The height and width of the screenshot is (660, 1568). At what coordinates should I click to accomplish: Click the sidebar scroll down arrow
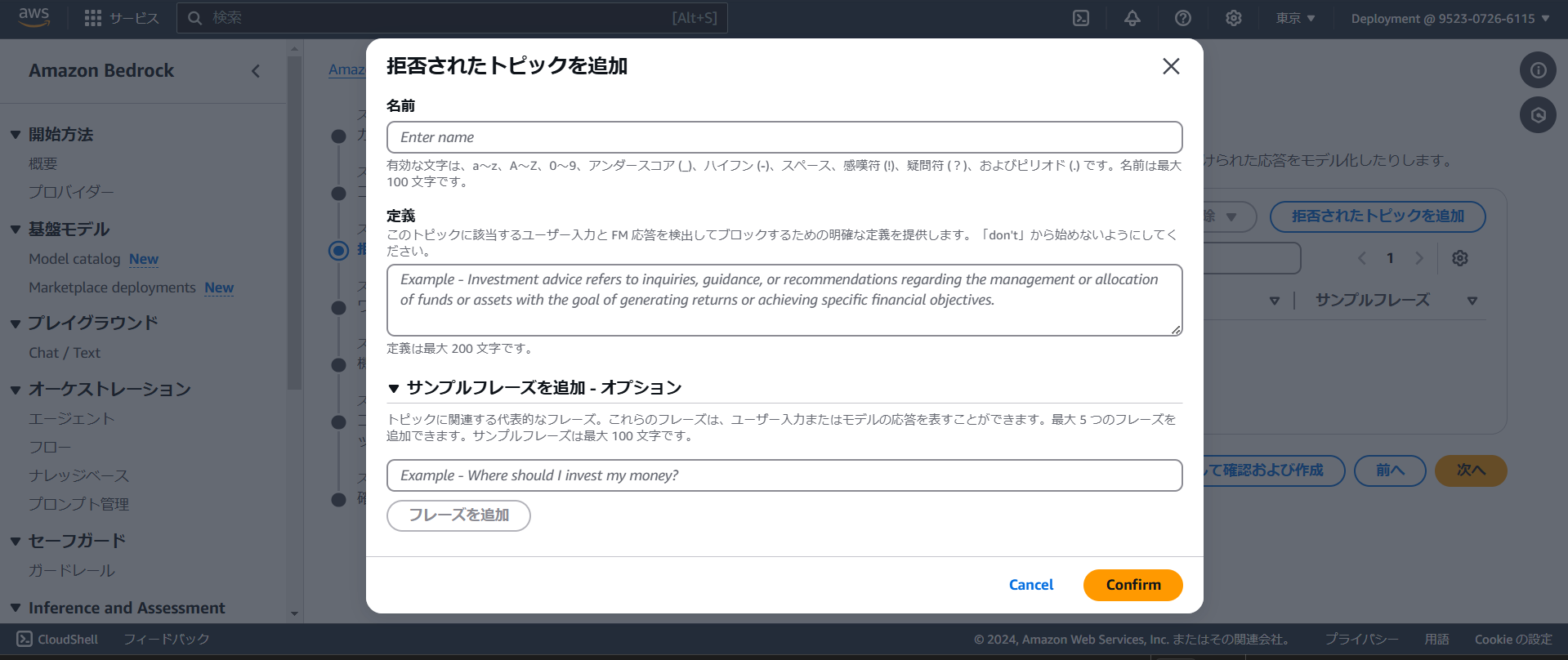click(295, 613)
